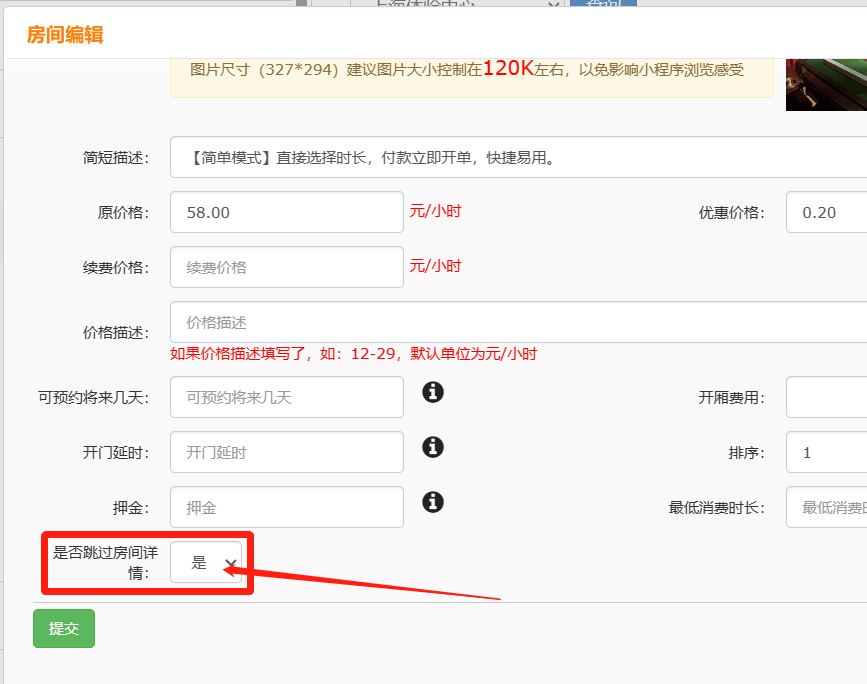Click the 排序 field containing 1
This screenshot has height=684, width=867.
tap(826, 452)
